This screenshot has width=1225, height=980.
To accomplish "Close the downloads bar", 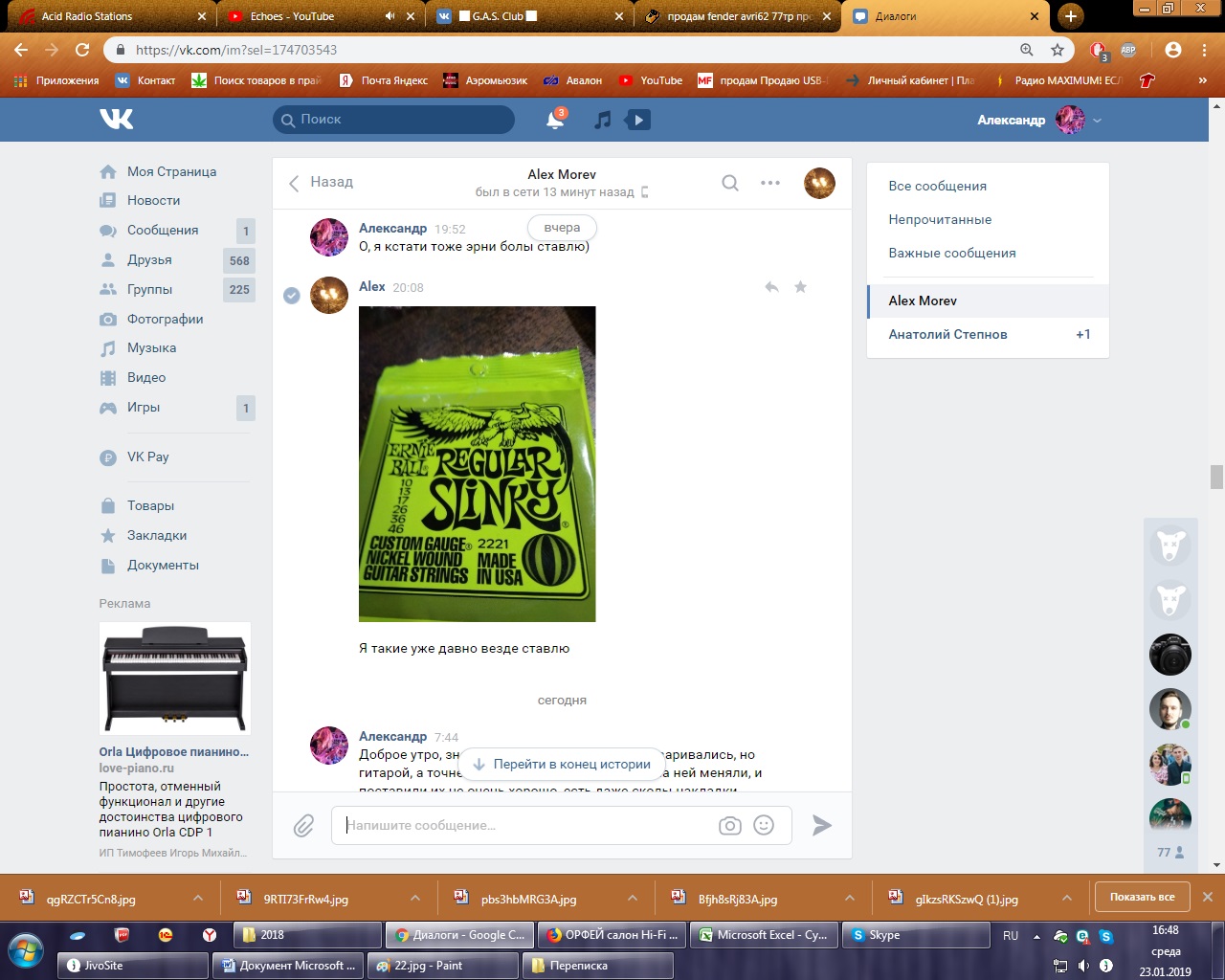I will [x=1208, y=898].
